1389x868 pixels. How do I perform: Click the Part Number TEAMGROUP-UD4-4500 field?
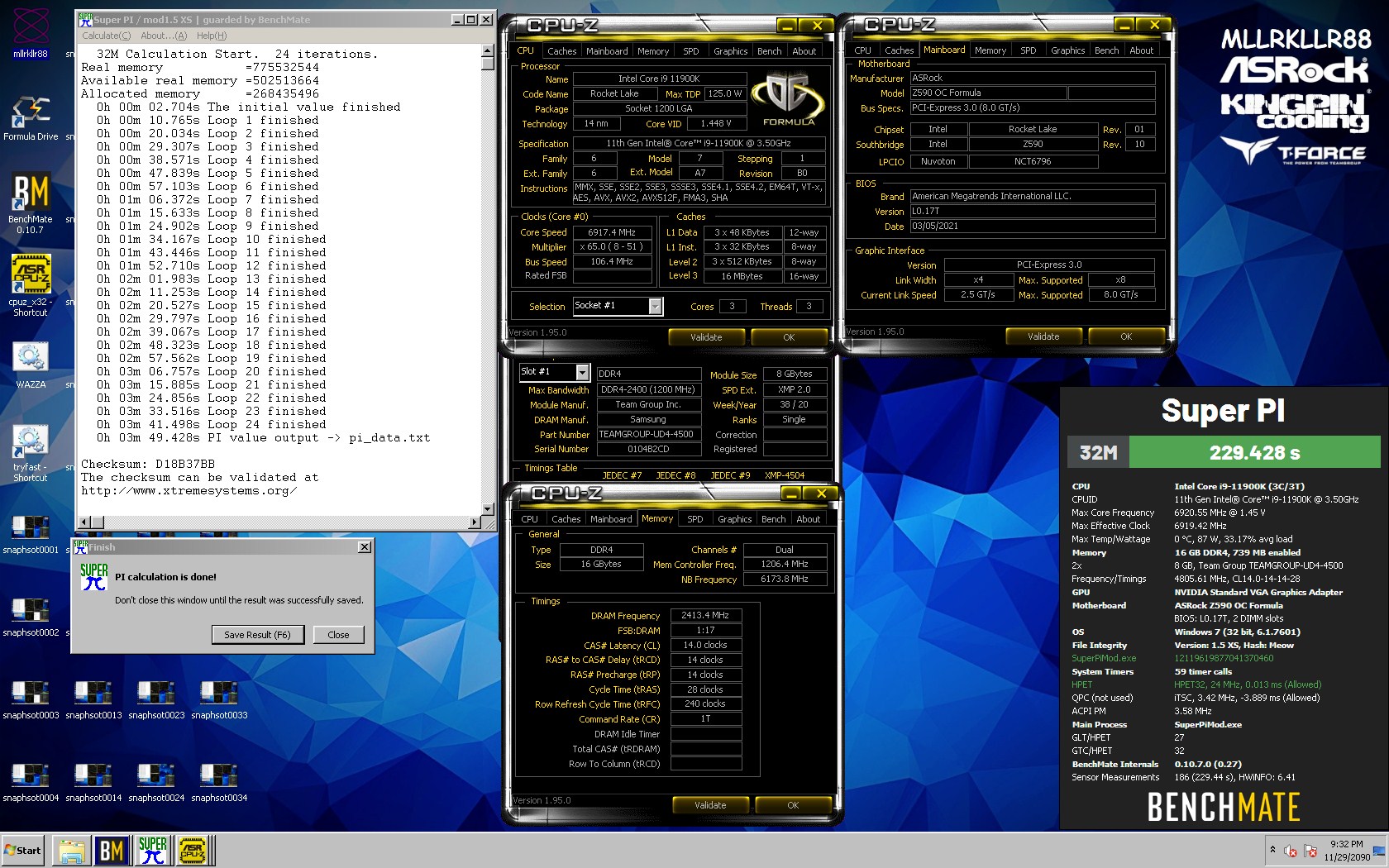[x=649, y=434]
